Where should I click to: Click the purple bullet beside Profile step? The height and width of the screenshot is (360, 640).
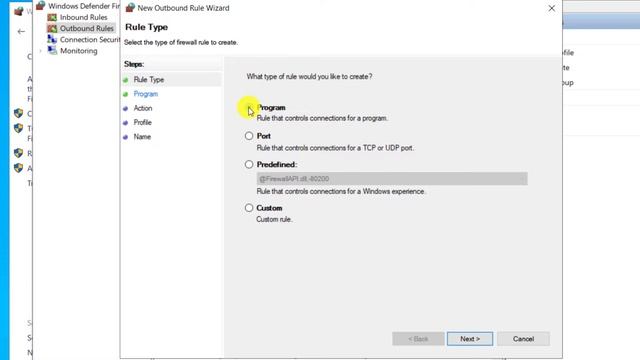125,123
